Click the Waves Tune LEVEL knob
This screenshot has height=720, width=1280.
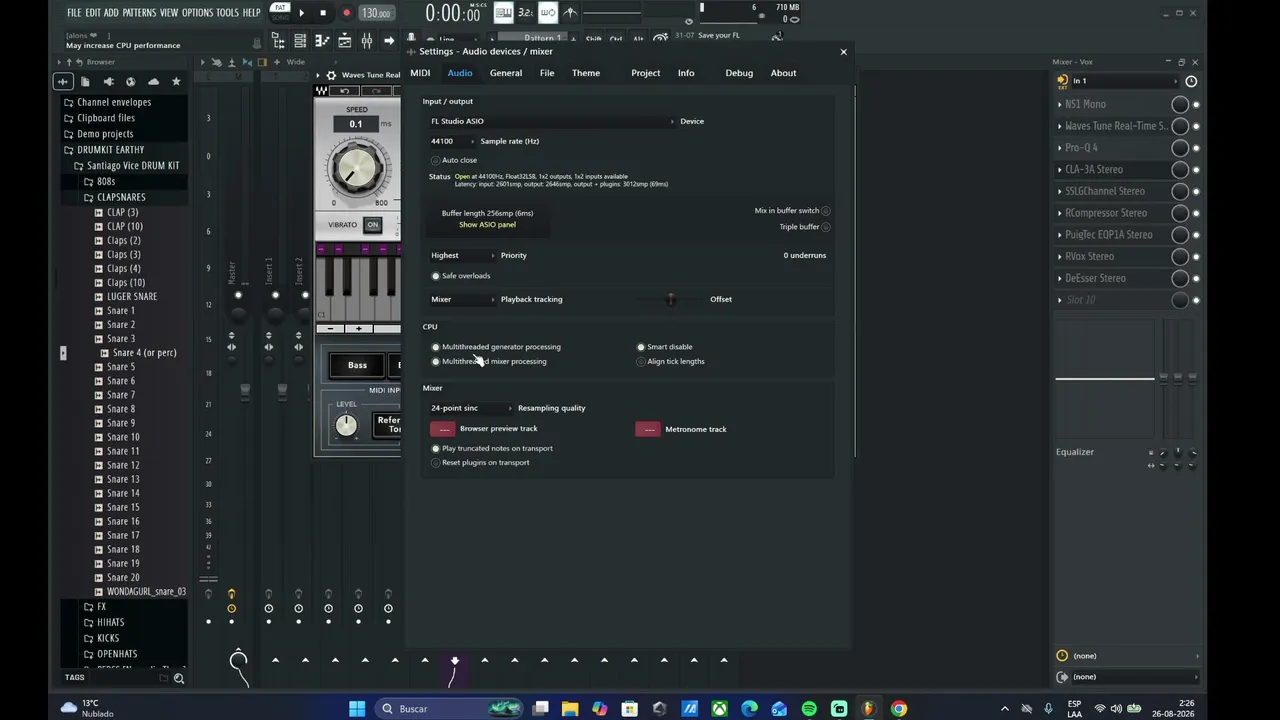(x=346, y=425)
